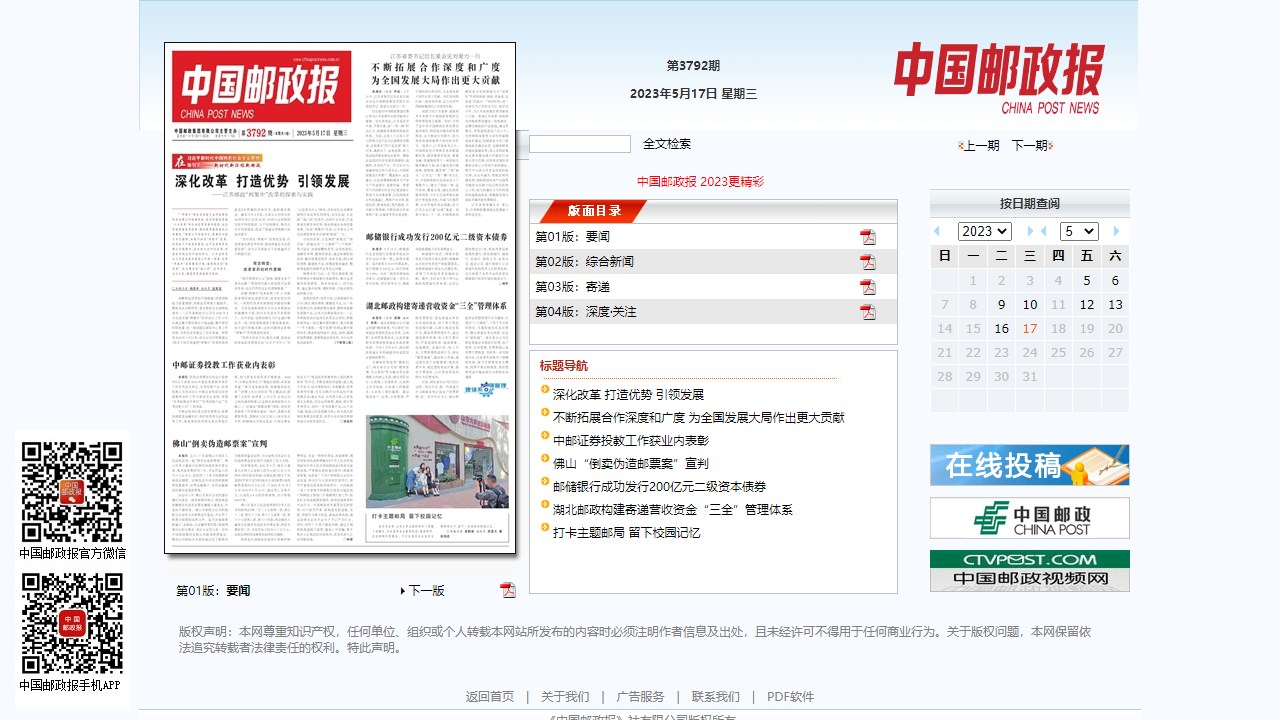Click the 第3792期 issue number text
The image size is (1280, 720).
693,65
